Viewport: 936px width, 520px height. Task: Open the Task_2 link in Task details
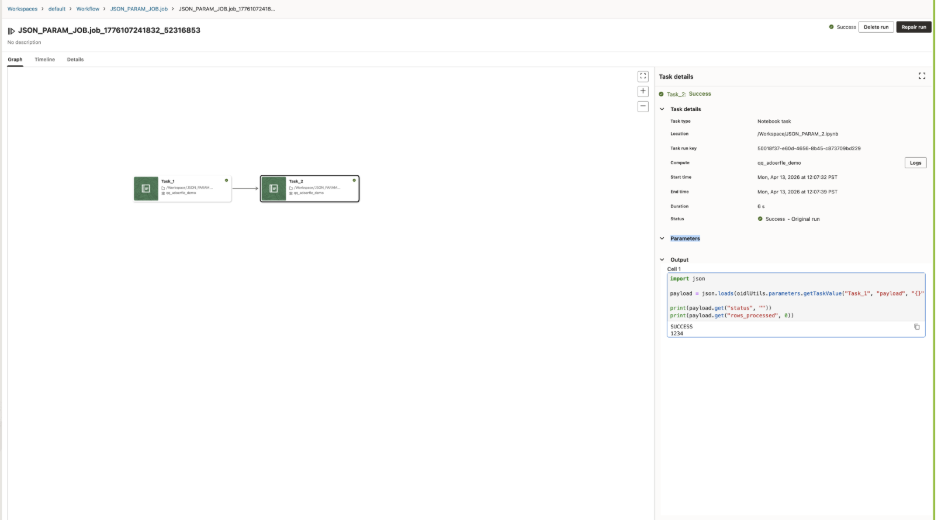click(x=676, y=94)
